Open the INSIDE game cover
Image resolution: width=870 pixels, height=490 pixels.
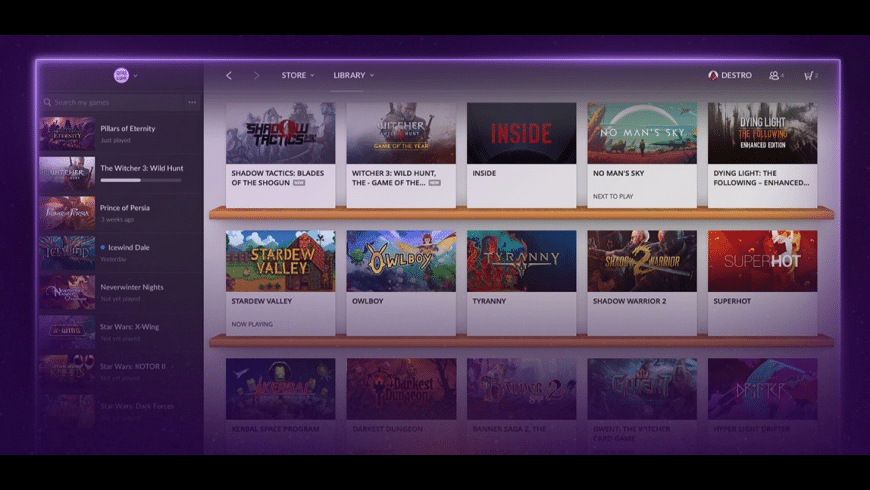522,133
